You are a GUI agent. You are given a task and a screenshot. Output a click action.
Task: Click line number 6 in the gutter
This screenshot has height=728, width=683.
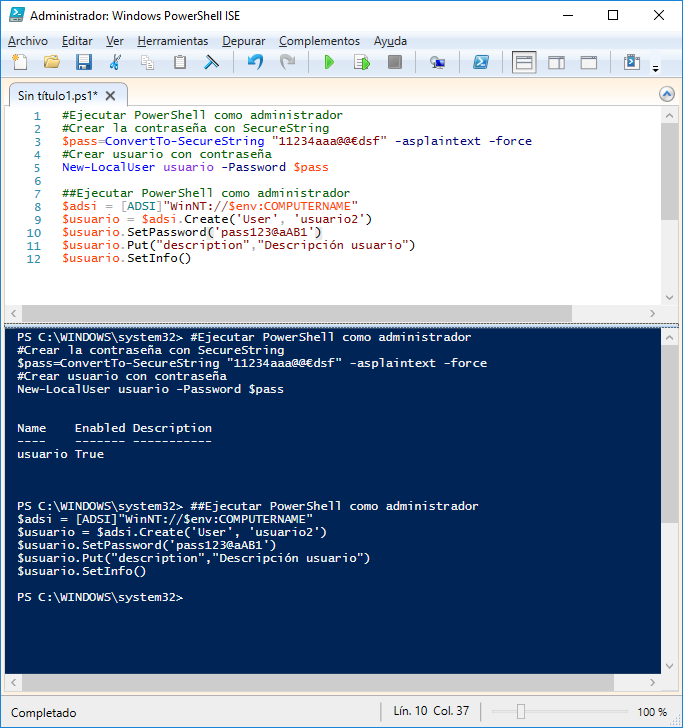click(x=38, y=181)
